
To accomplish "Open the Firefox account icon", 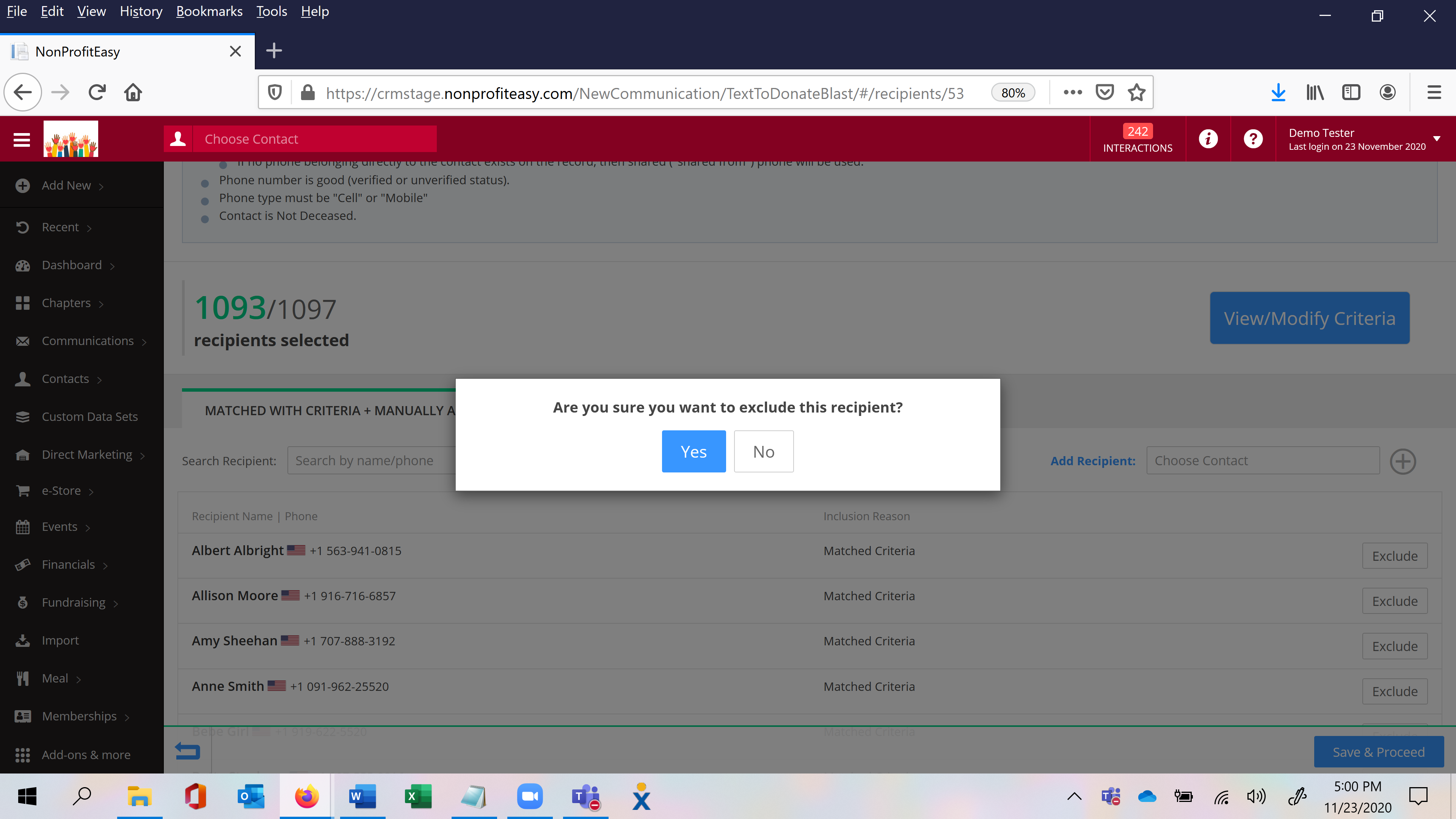I will 1388,92.
